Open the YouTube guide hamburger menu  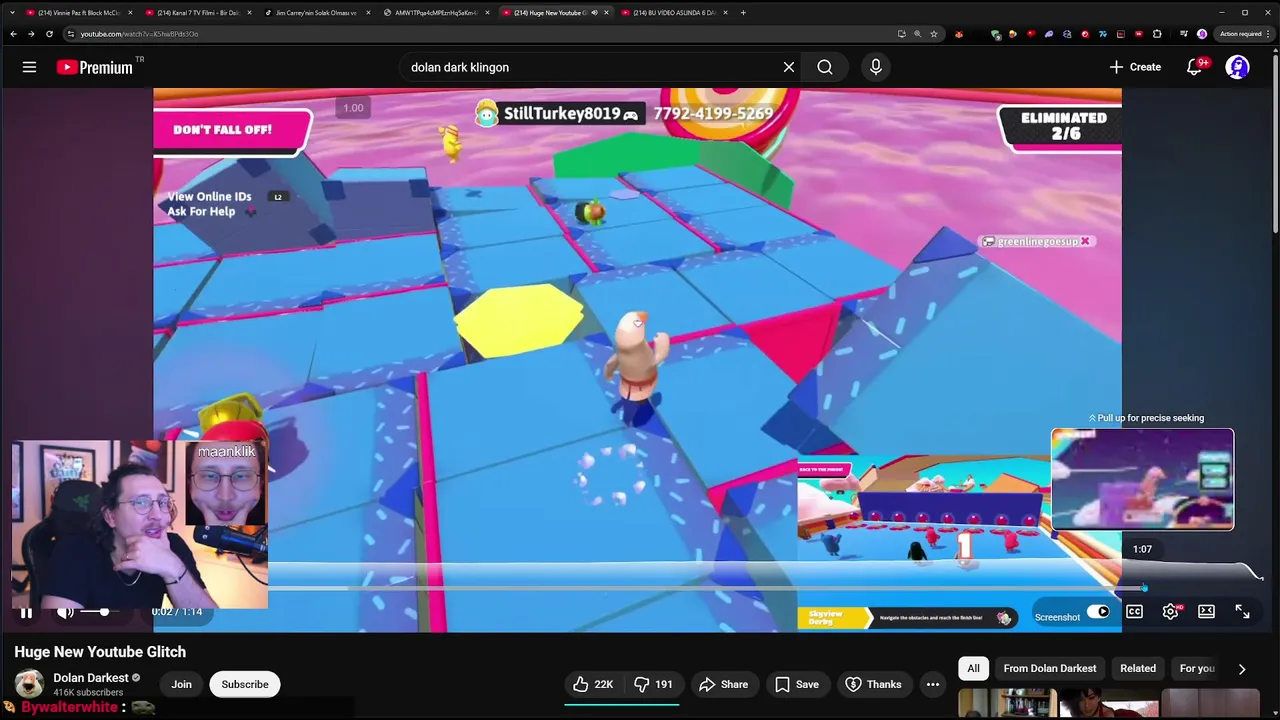pyautogui.click(x=29, y=67)
